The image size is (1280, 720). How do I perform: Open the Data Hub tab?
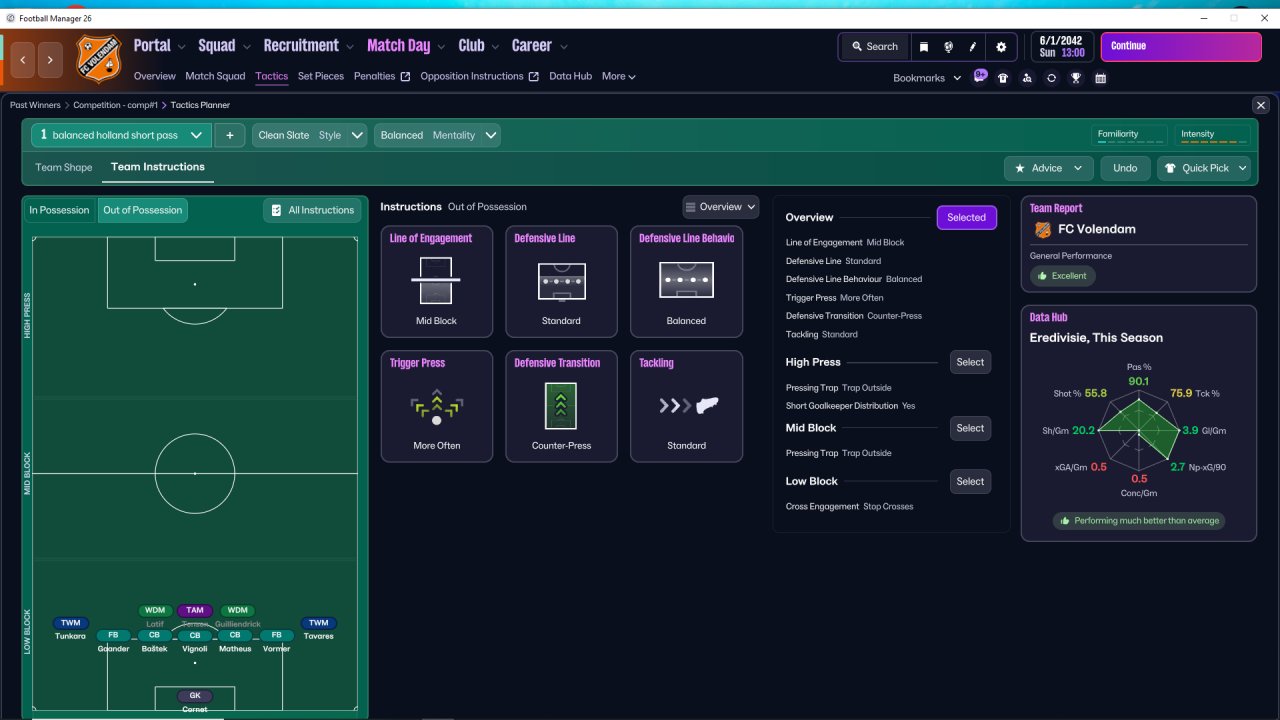click(x=571, y=76)
